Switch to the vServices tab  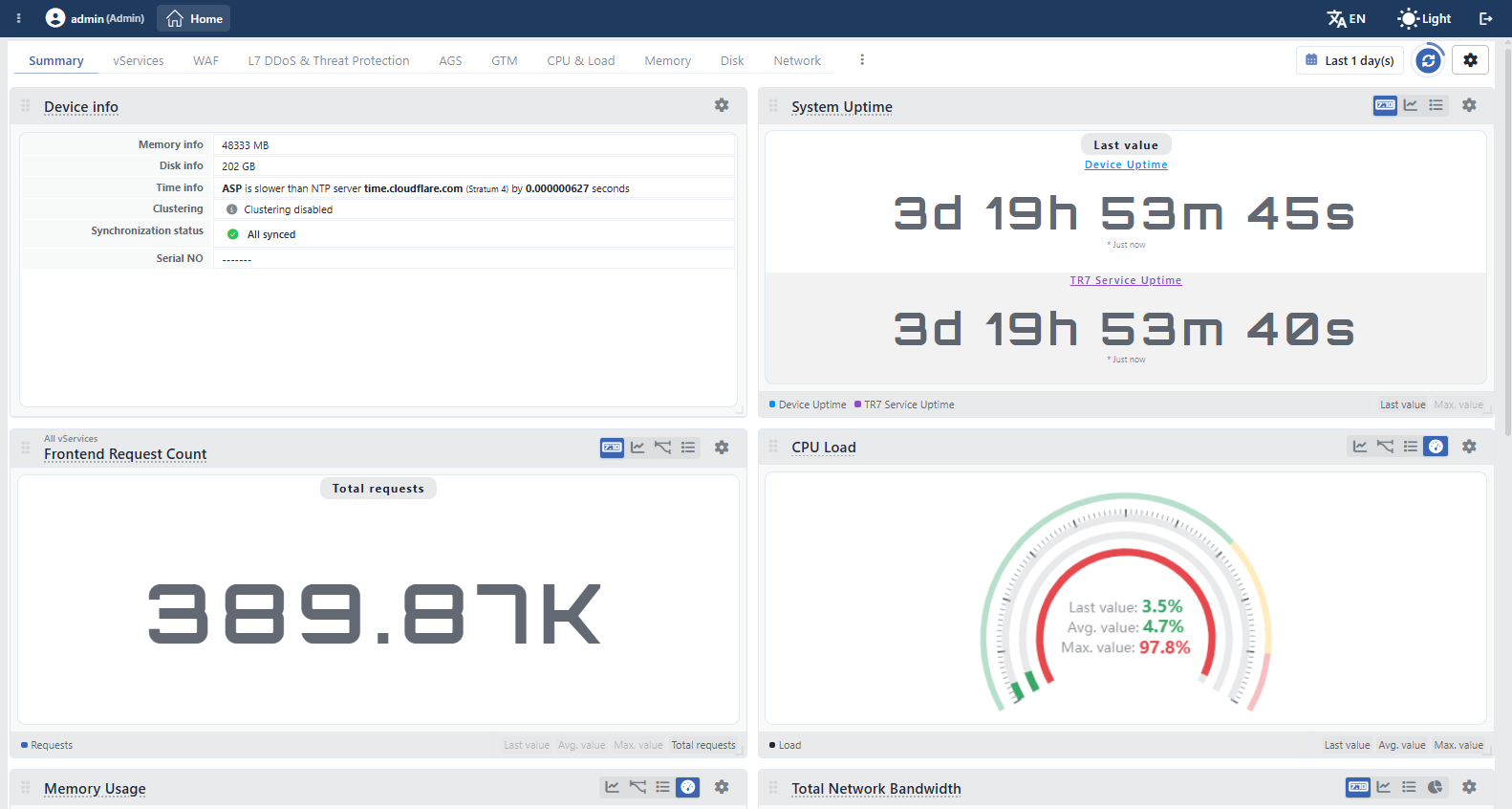click(x=139, y=60)
